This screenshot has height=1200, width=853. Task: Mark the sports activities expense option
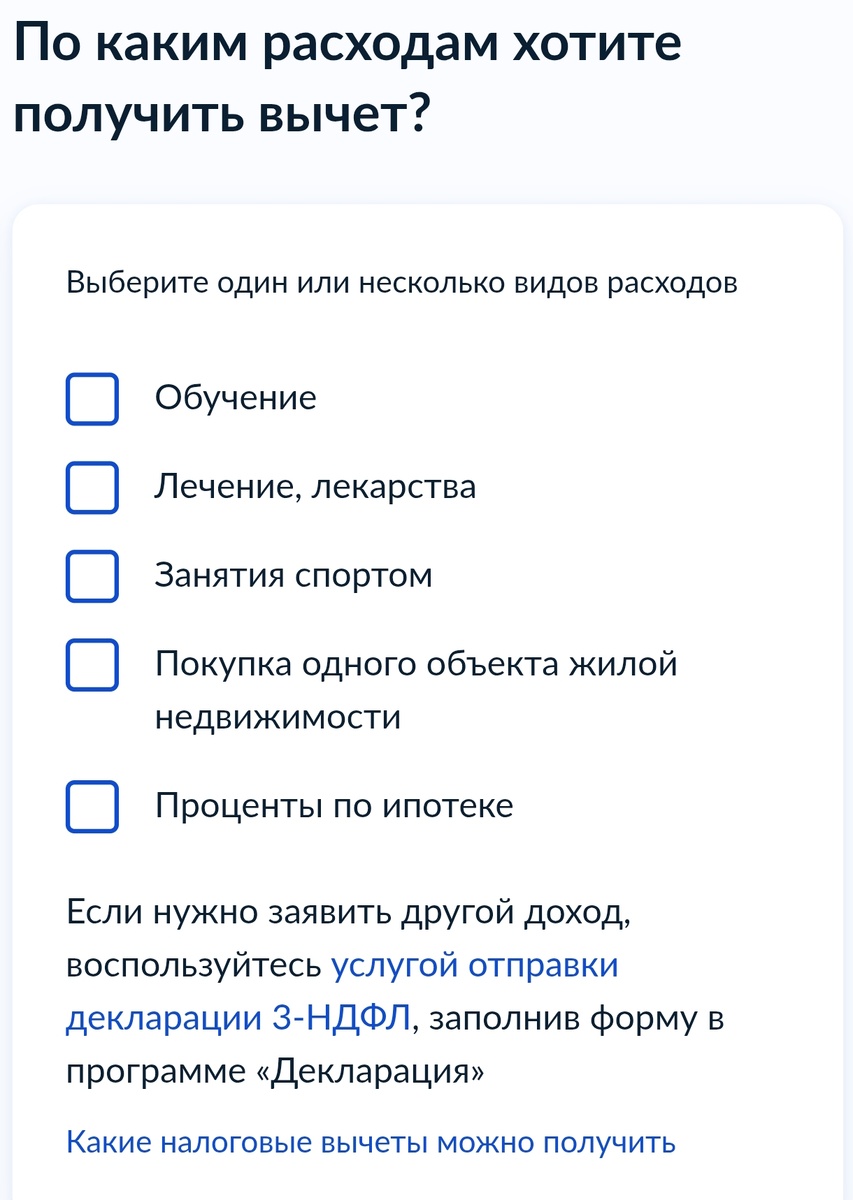click(92, 575)
